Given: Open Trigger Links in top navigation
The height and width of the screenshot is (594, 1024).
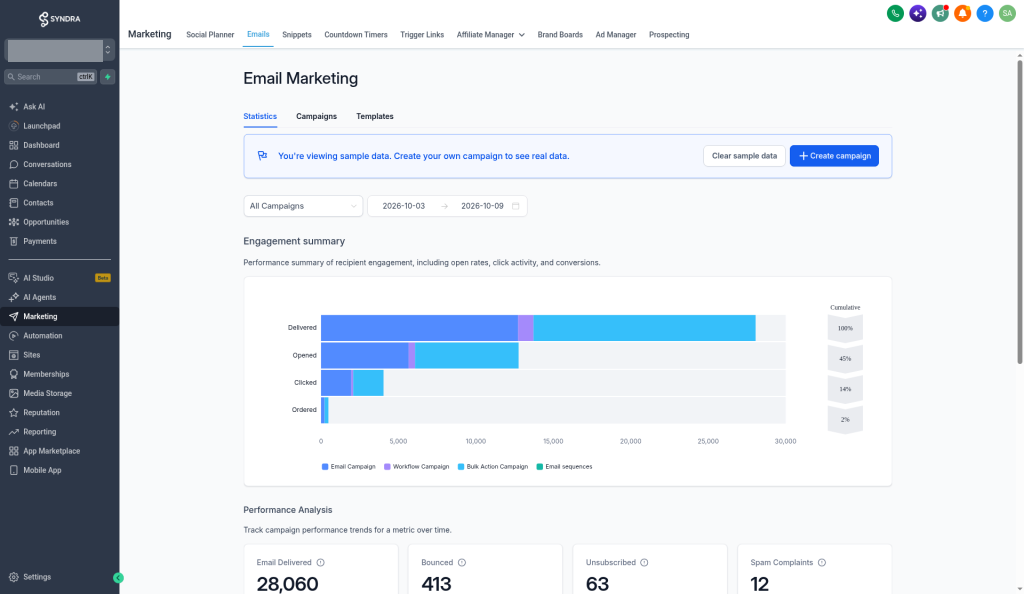Looking at the screenshot, I should click(x=422, y=35).
